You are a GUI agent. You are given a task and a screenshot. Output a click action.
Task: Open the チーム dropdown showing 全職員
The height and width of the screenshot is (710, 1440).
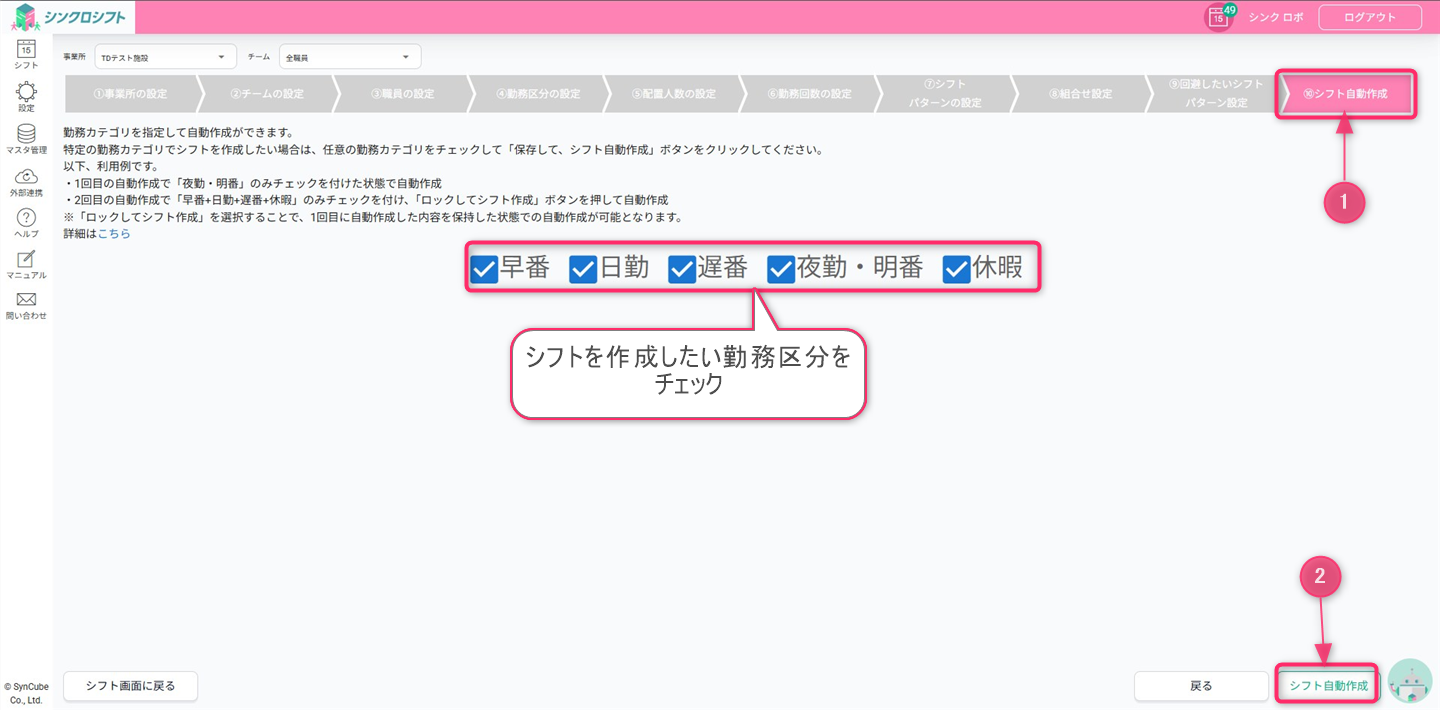tap(349, 57)
